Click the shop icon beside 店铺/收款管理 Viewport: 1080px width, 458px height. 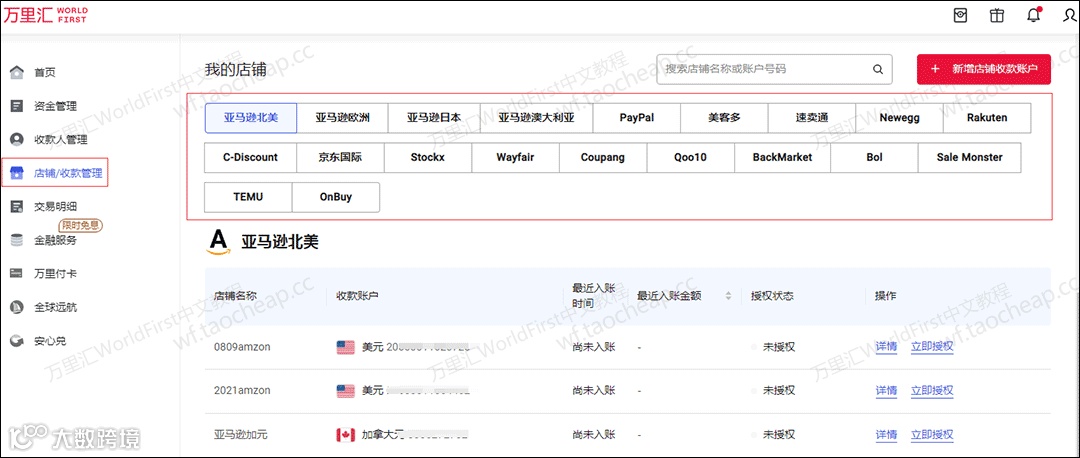coord(17,173)
